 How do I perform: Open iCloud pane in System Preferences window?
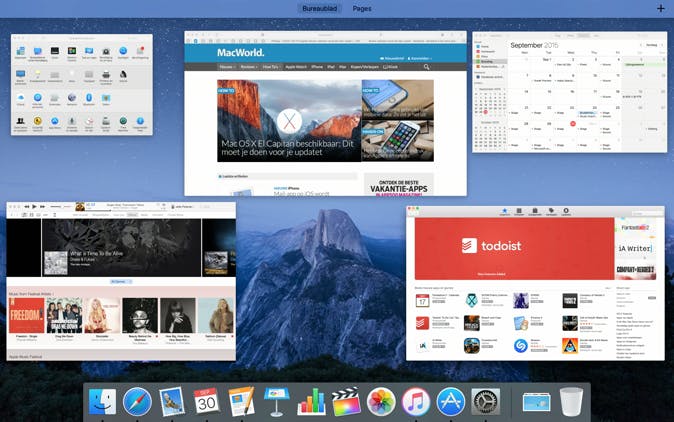coord(21,98)
